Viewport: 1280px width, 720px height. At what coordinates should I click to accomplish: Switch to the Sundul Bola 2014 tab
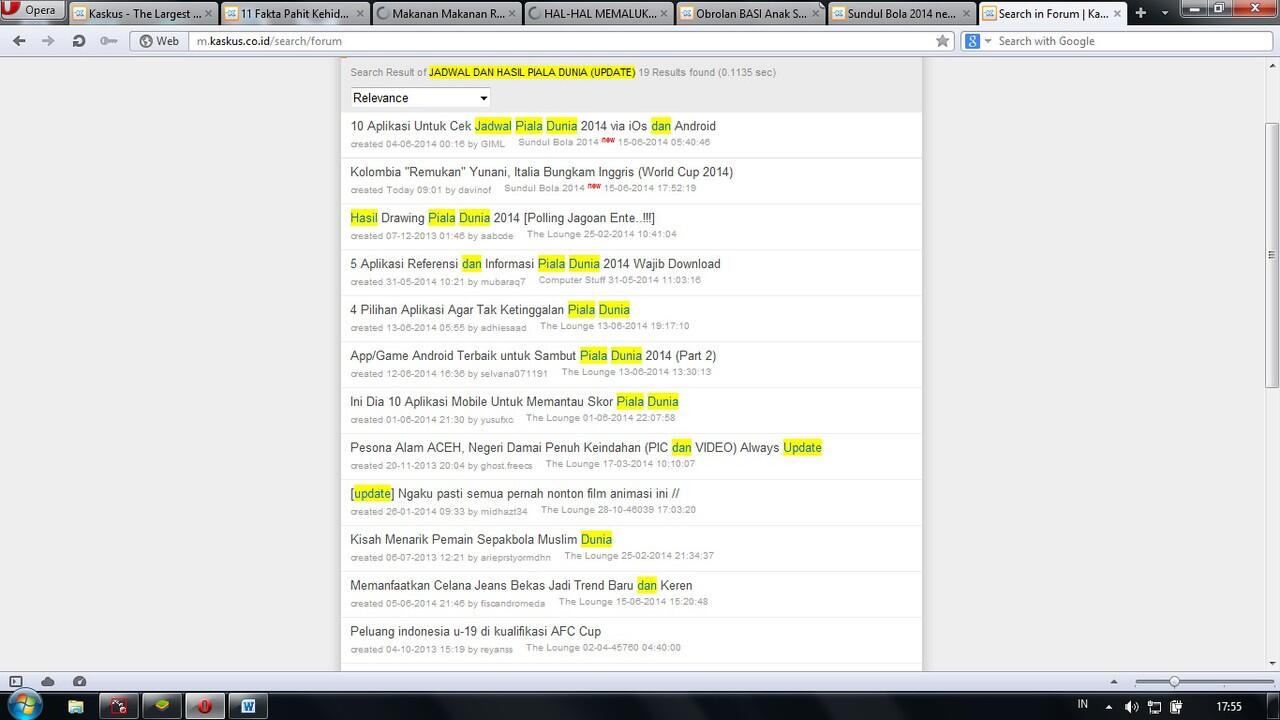click(903, 14)
